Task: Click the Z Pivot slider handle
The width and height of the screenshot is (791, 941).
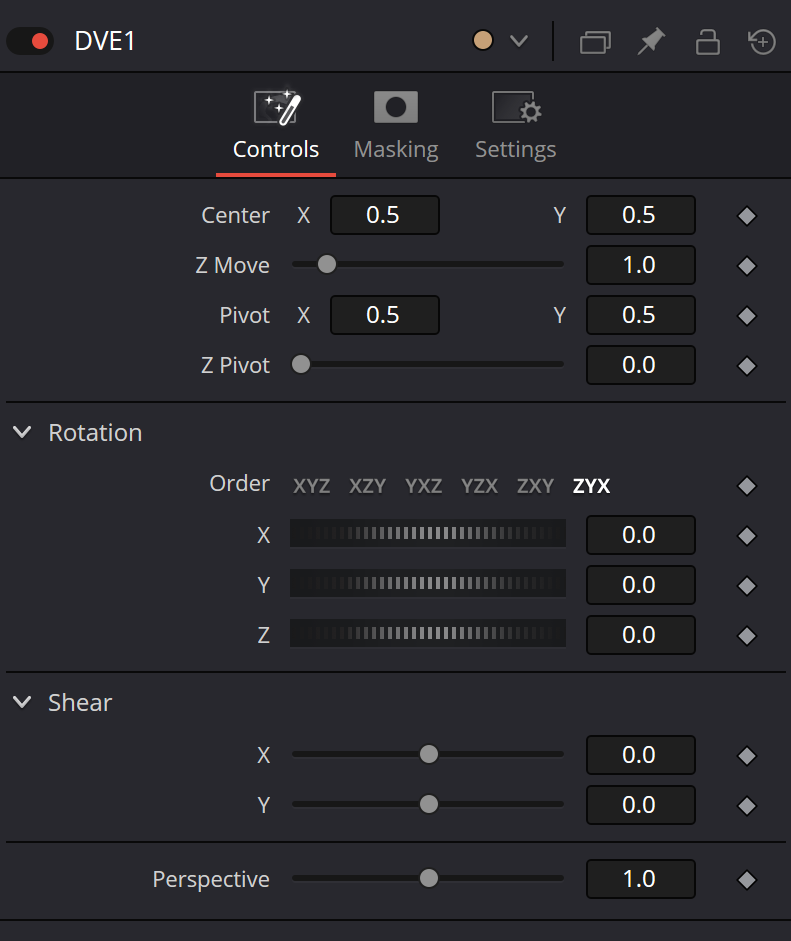Action: 301,364
